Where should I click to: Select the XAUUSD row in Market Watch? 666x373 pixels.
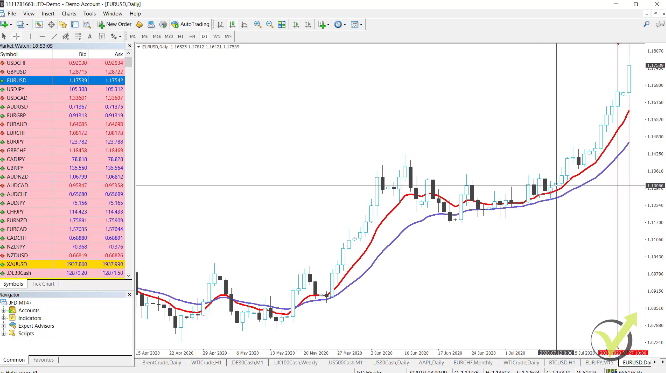pos(62,264)
